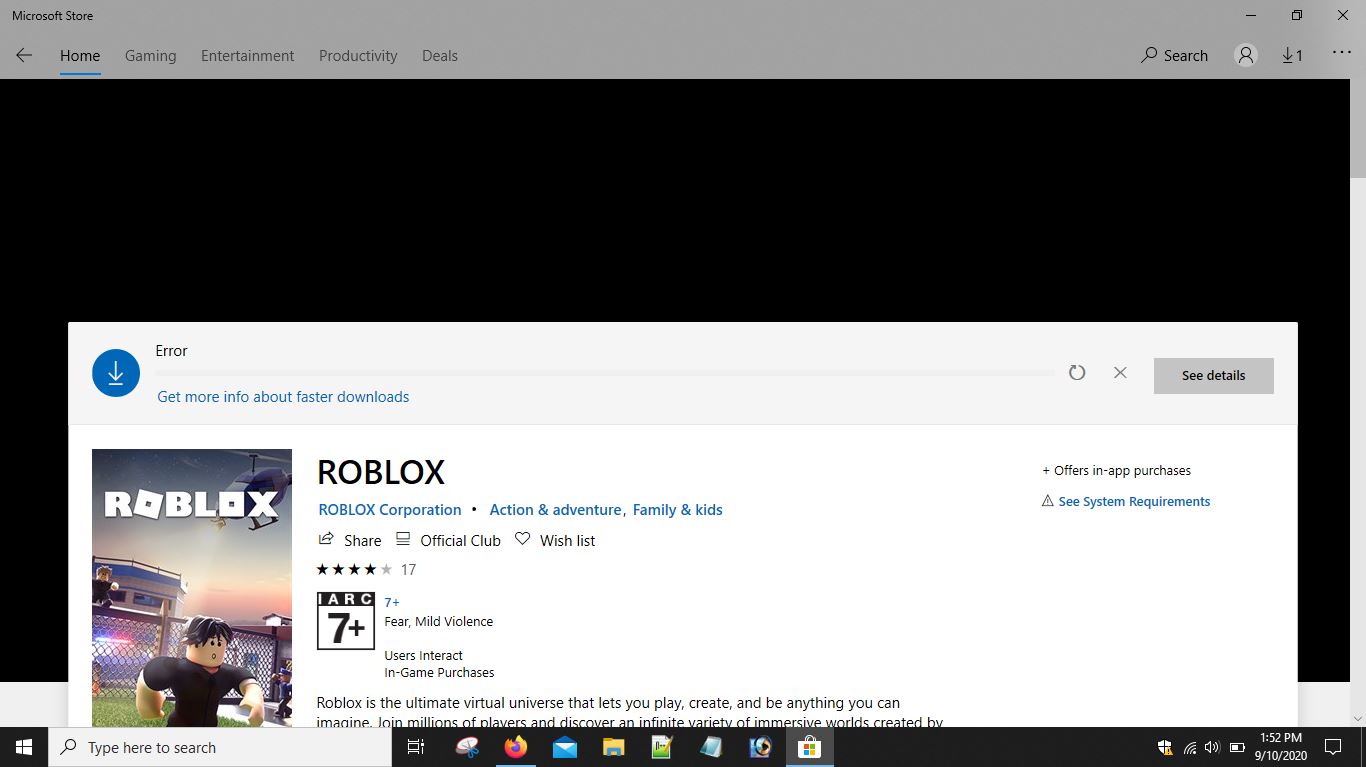Open the Action & adventure category

pyautogui.click(x=555, y=510)
